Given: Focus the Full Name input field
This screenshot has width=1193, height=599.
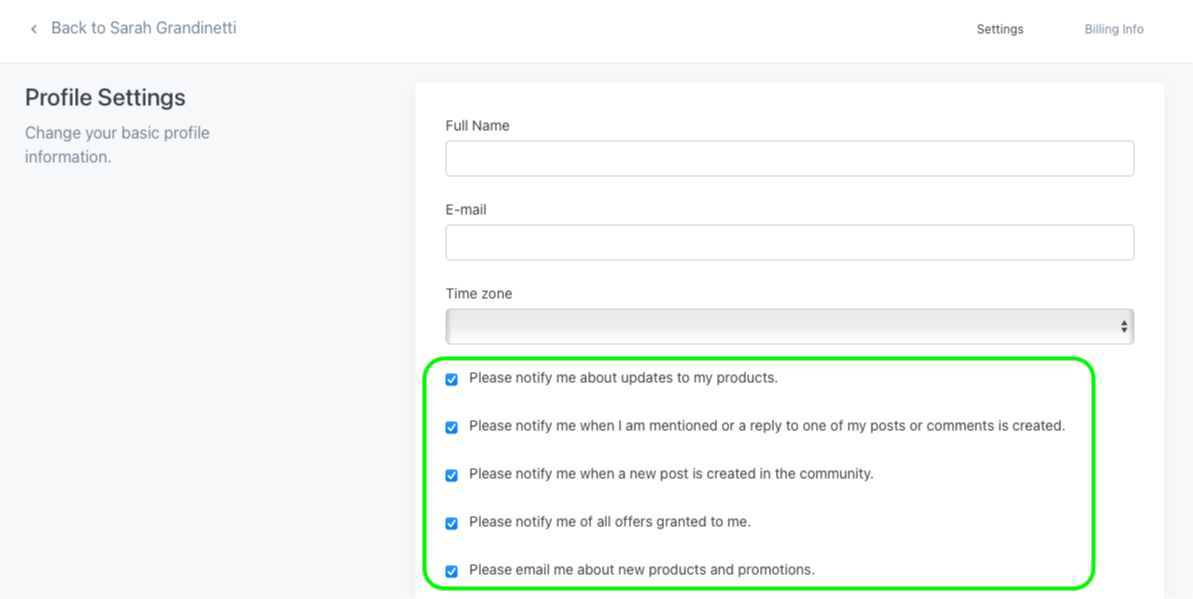Looking at the screenshot, I should click(x=789, y=159).
